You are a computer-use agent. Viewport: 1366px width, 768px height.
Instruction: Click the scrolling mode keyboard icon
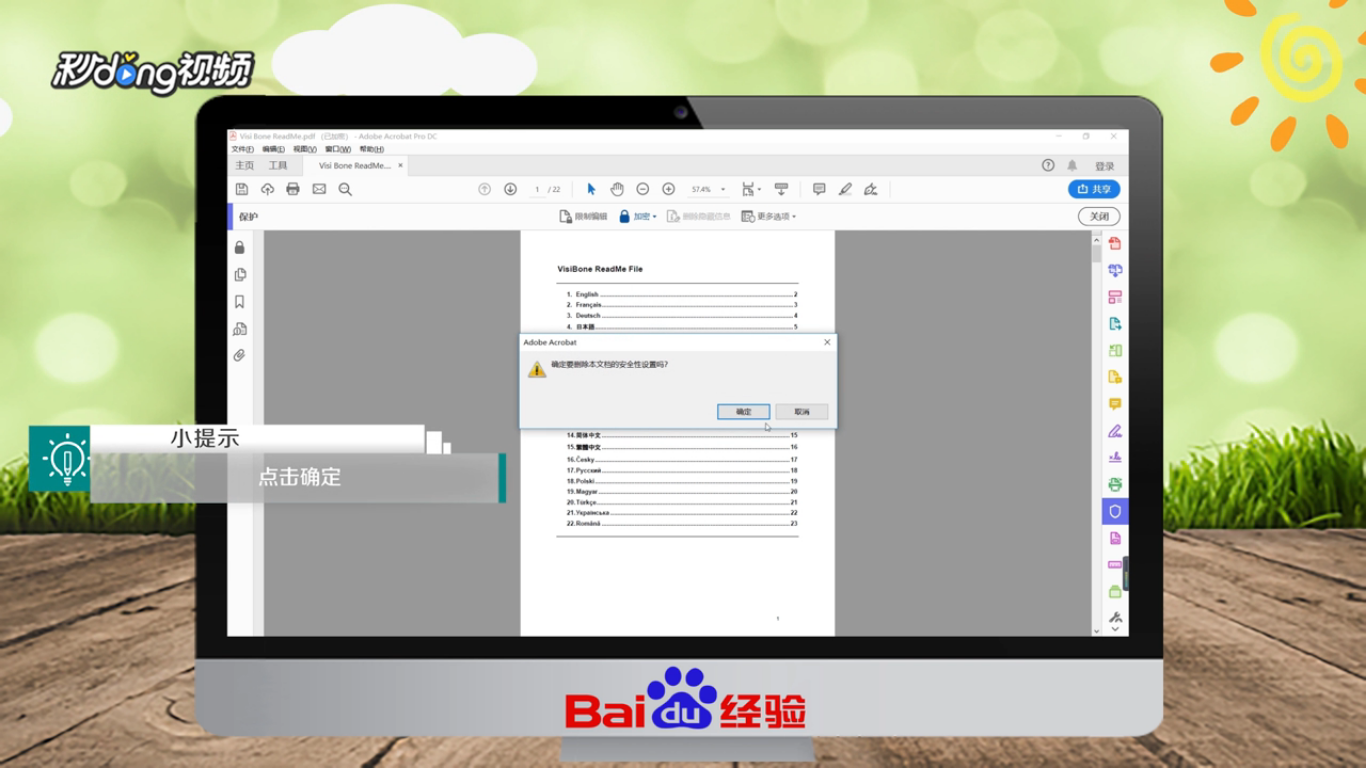781,189
